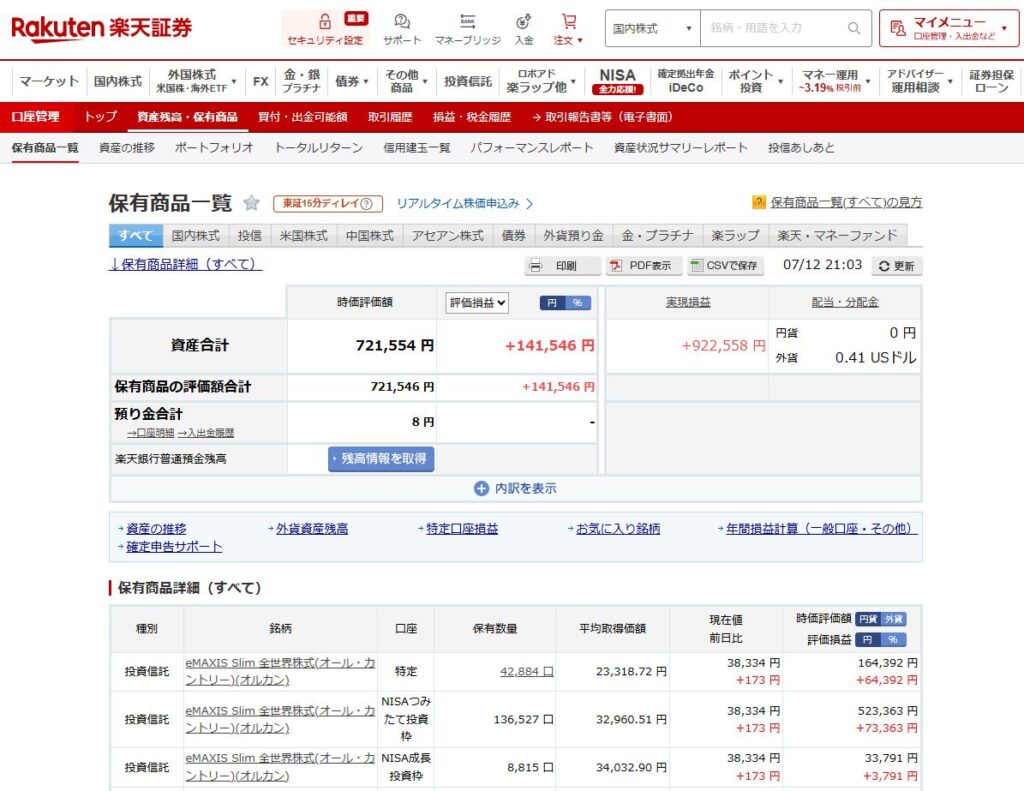Jump to ↓保有商品詳細（すべて） link

tap(185, 265)
